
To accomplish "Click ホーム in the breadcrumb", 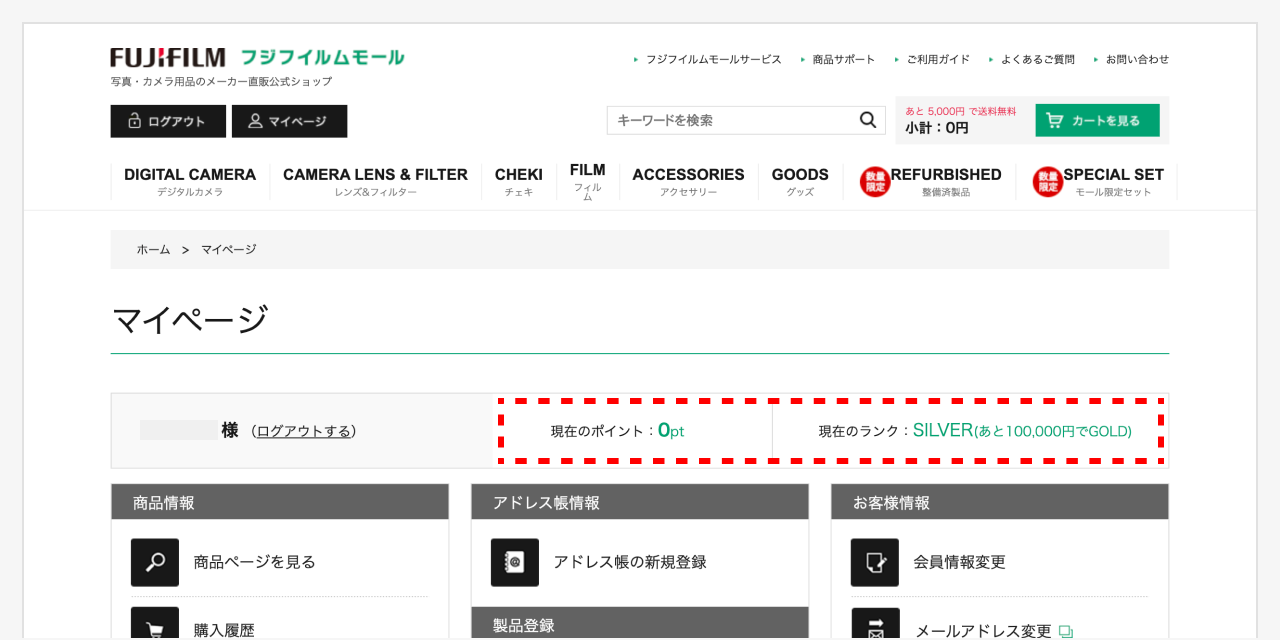I will click(153, 250).
